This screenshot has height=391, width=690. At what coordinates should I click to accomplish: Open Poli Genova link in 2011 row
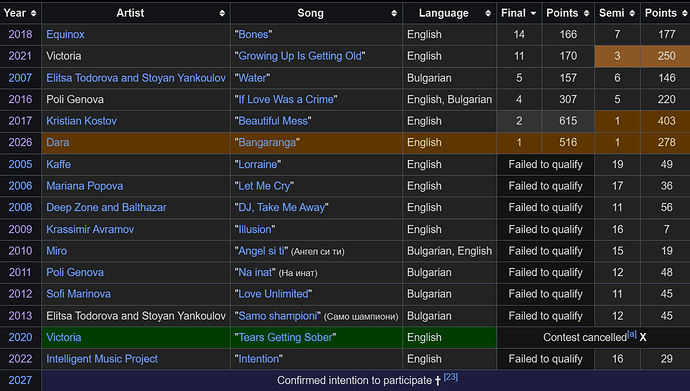point(75,273)
